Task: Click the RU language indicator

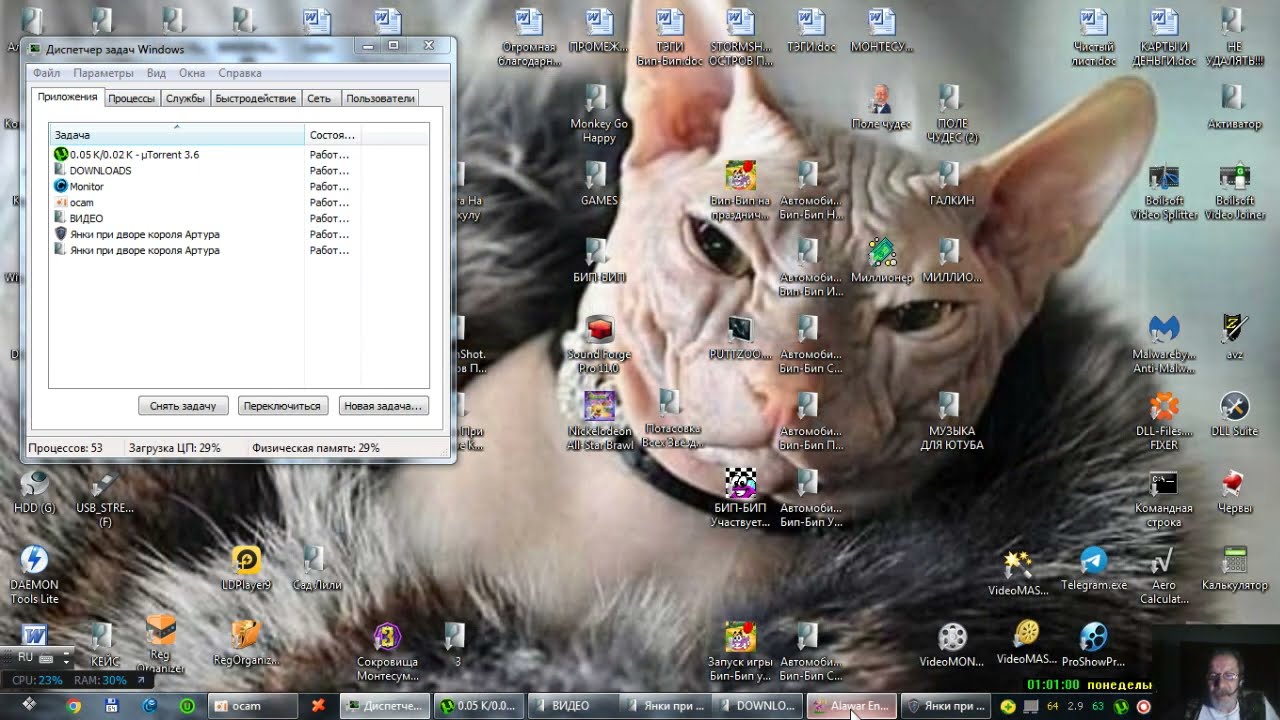Action: (x=26, y=658)
